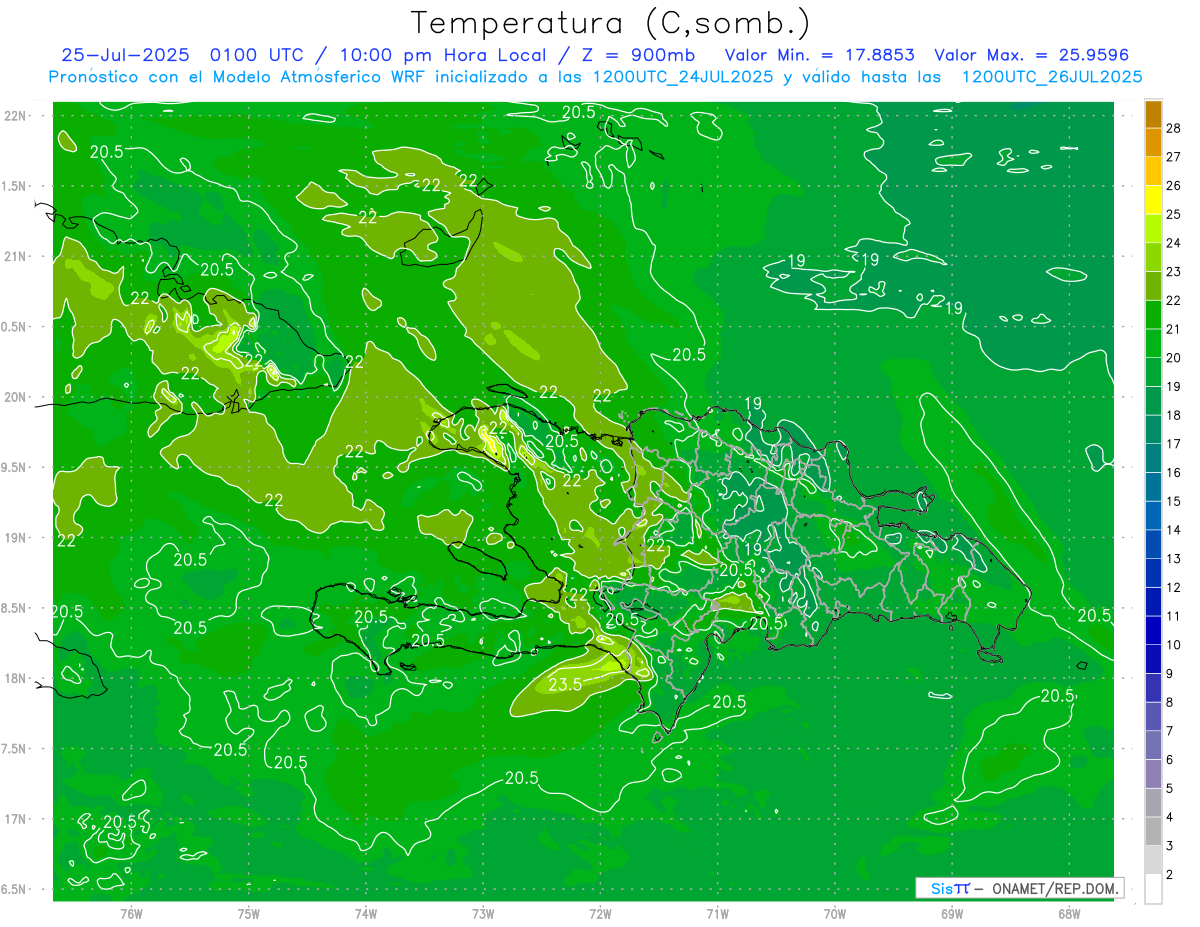Click the 22N latitude axis label

[14, 116]
